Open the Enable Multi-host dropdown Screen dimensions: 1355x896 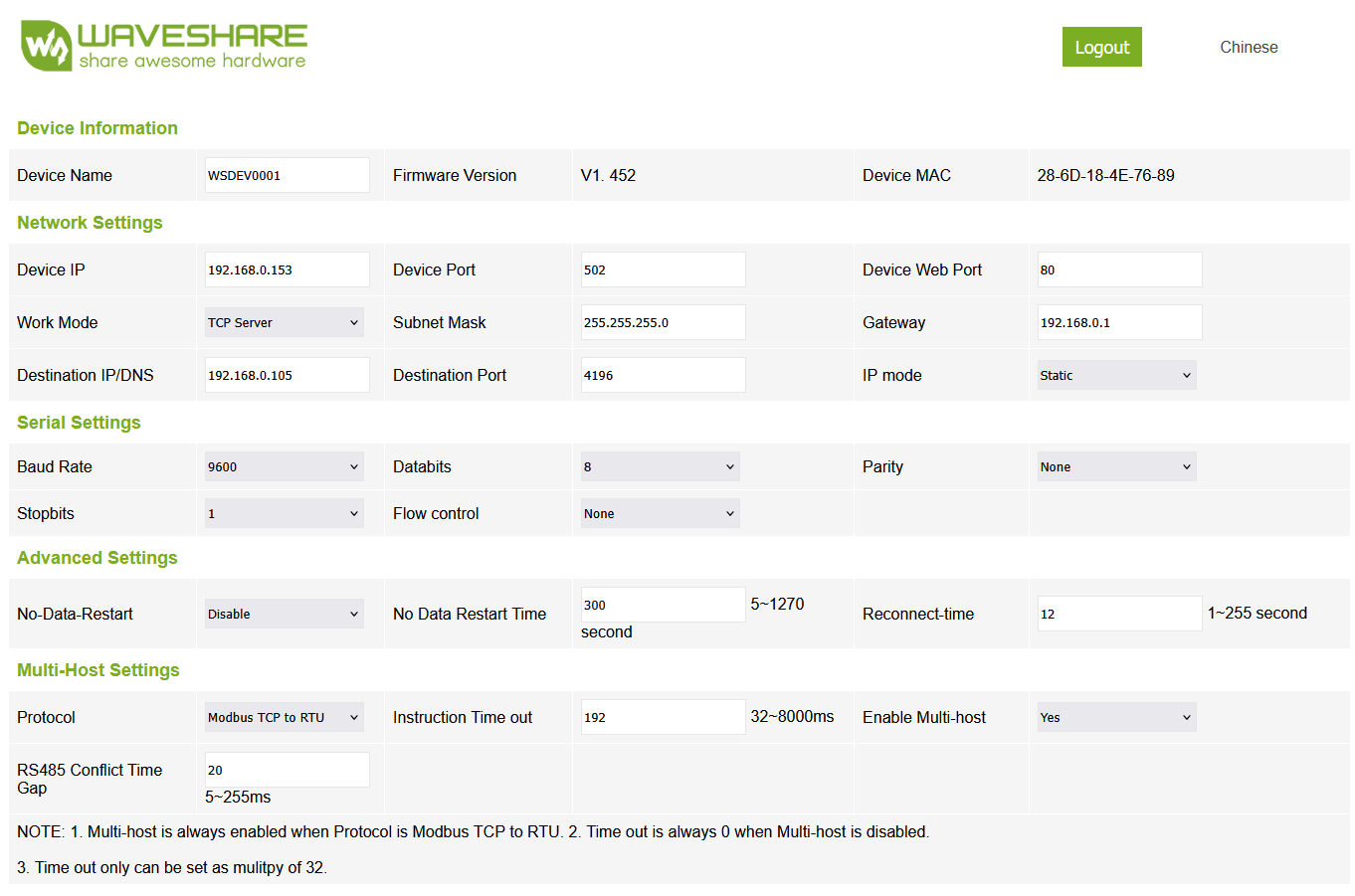click(1115, 717)
